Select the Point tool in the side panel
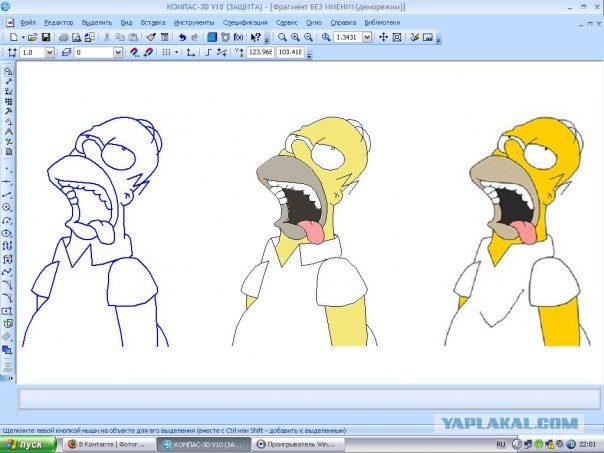 [x=7, y=170]
